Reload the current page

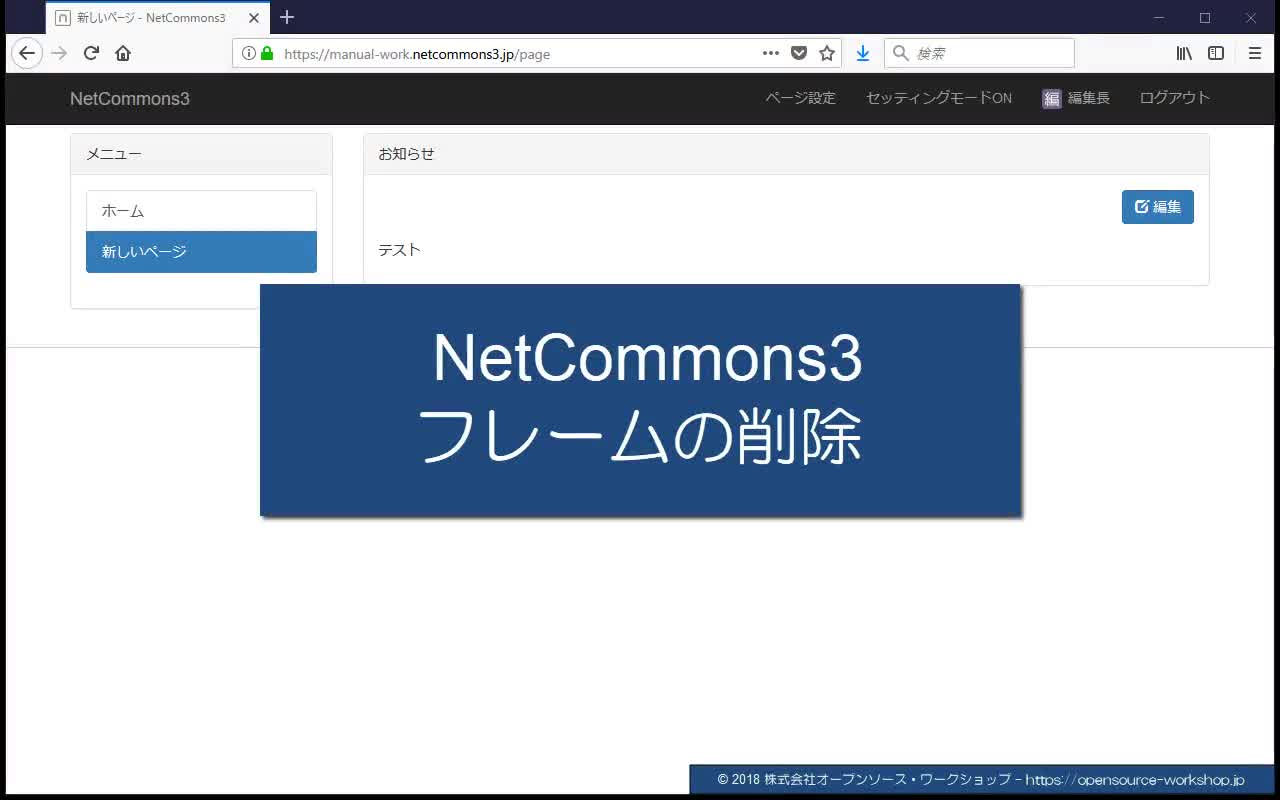pyautogui.click(x=91, y=53)
